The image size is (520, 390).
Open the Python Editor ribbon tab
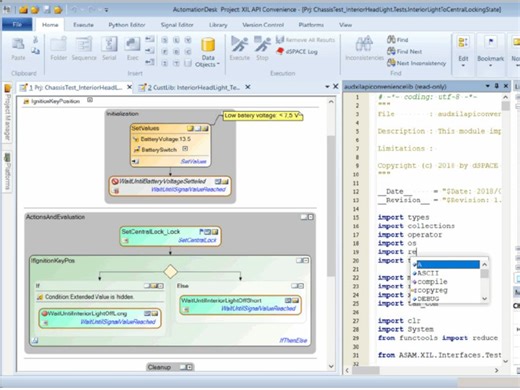pyautogui.click(x=127, y=25)
